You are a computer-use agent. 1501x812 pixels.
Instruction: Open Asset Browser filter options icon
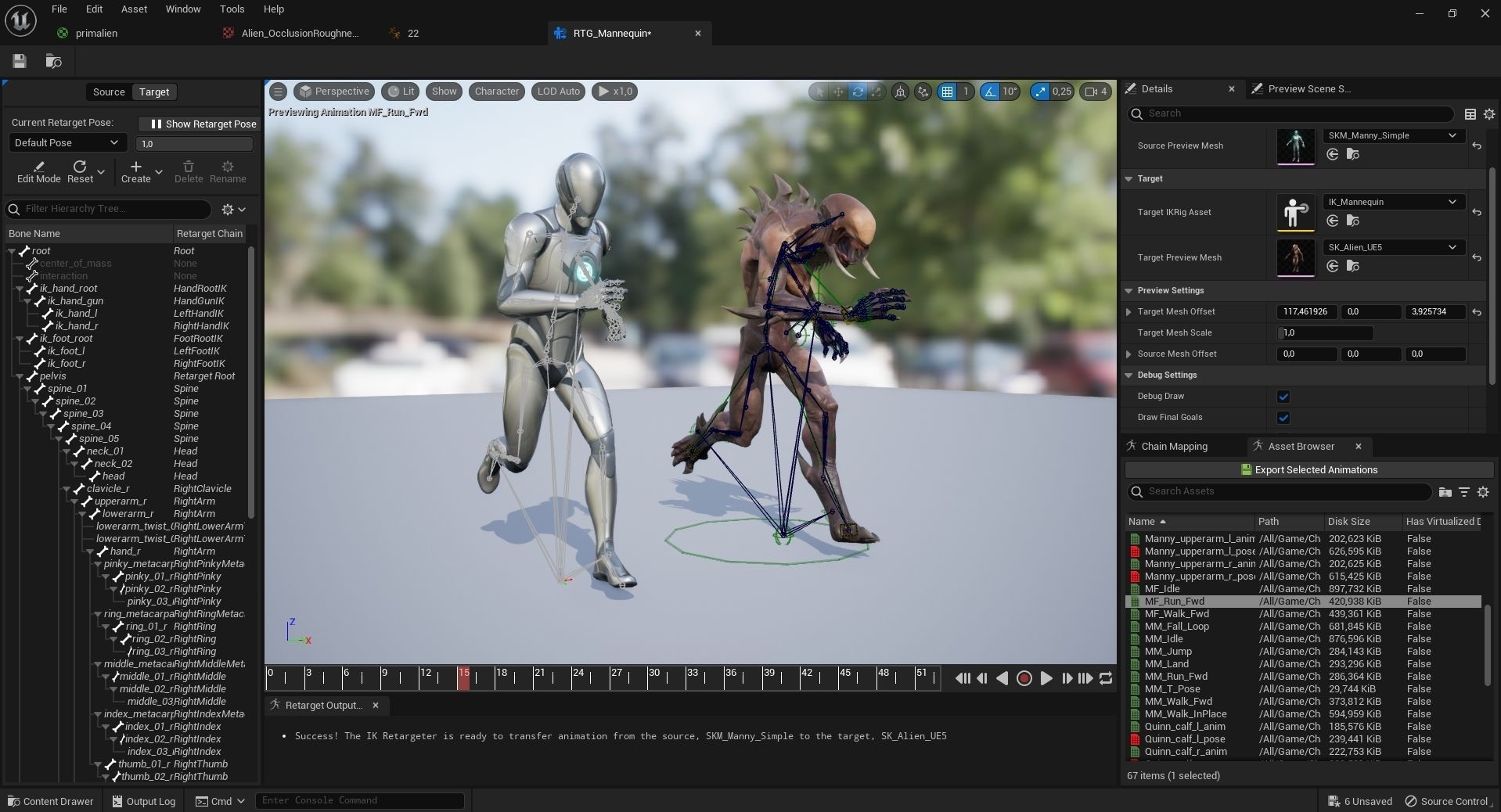1464,492
